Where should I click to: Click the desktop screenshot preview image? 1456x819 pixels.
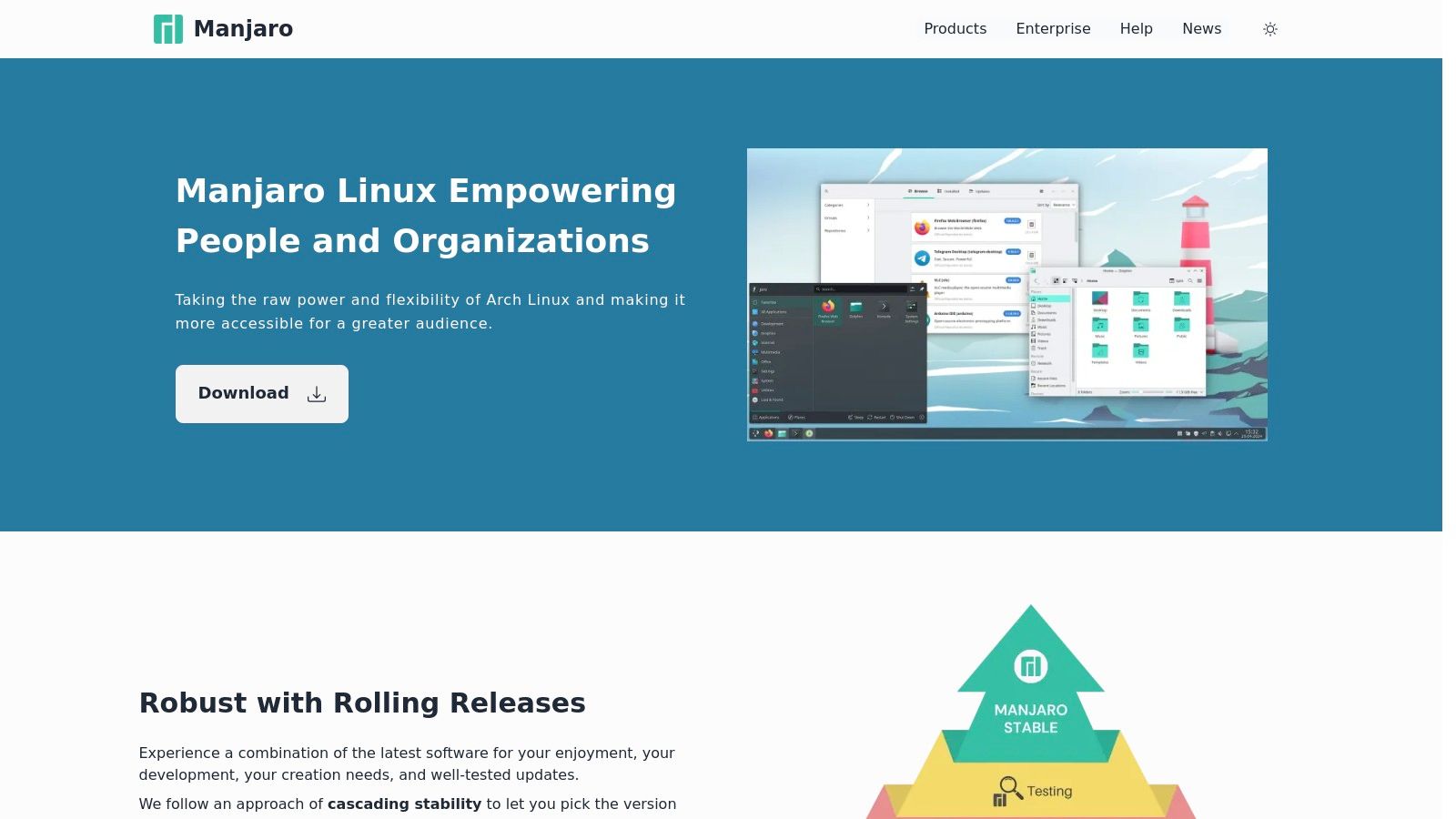point(1007,295)
